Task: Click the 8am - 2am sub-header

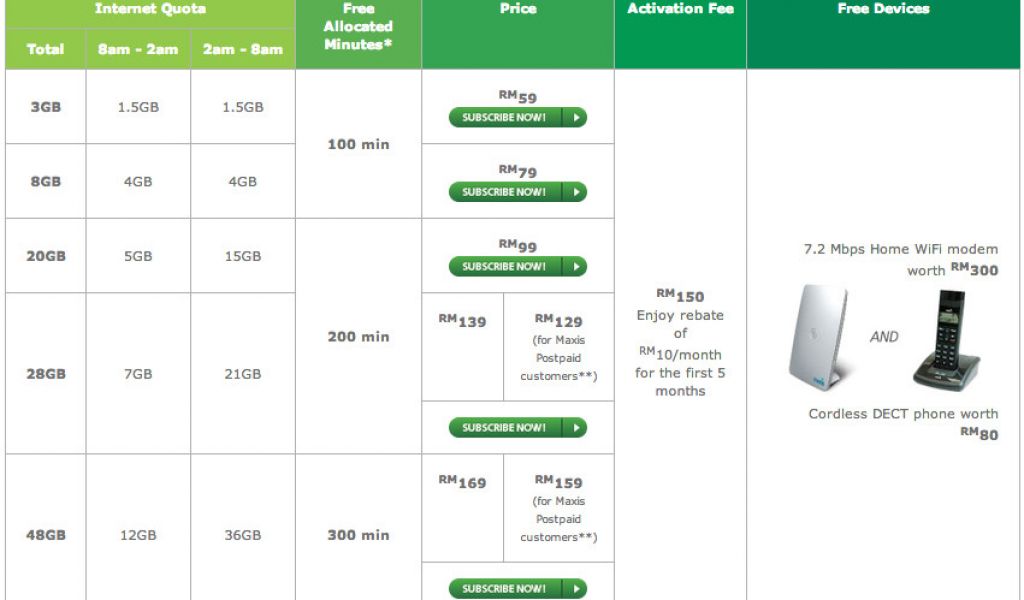Action: point(138,49)
